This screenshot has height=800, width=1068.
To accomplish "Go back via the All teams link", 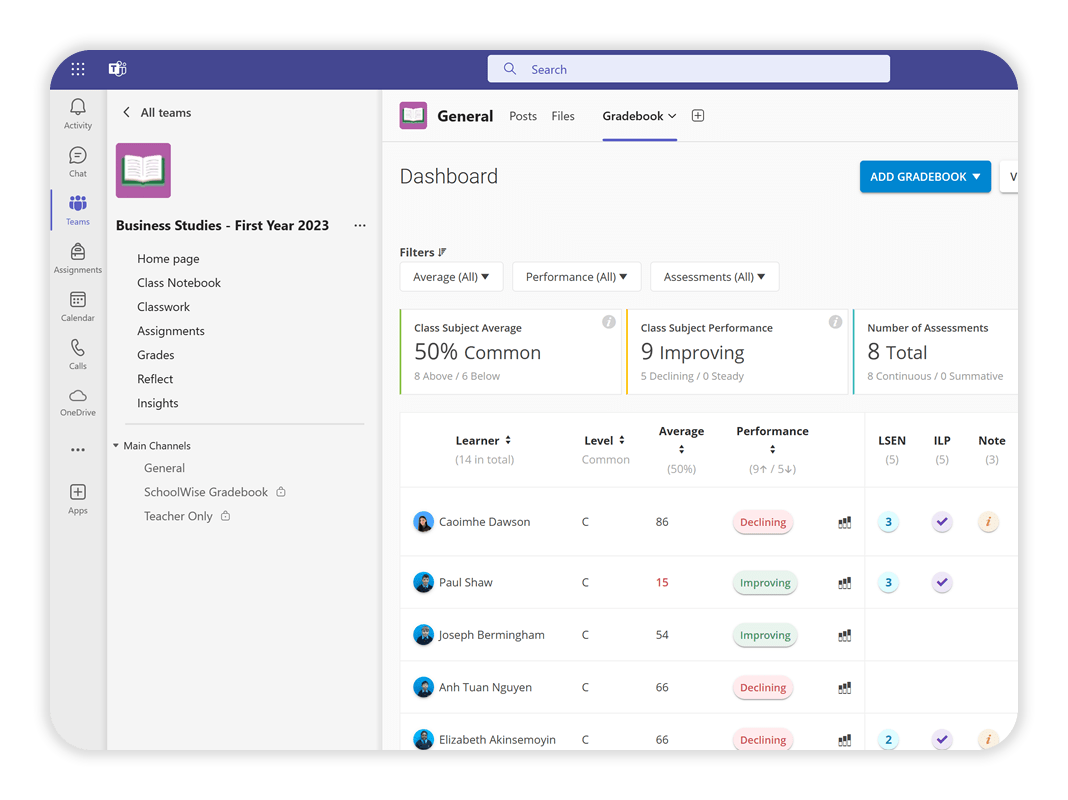I will (x=156, y=112).
